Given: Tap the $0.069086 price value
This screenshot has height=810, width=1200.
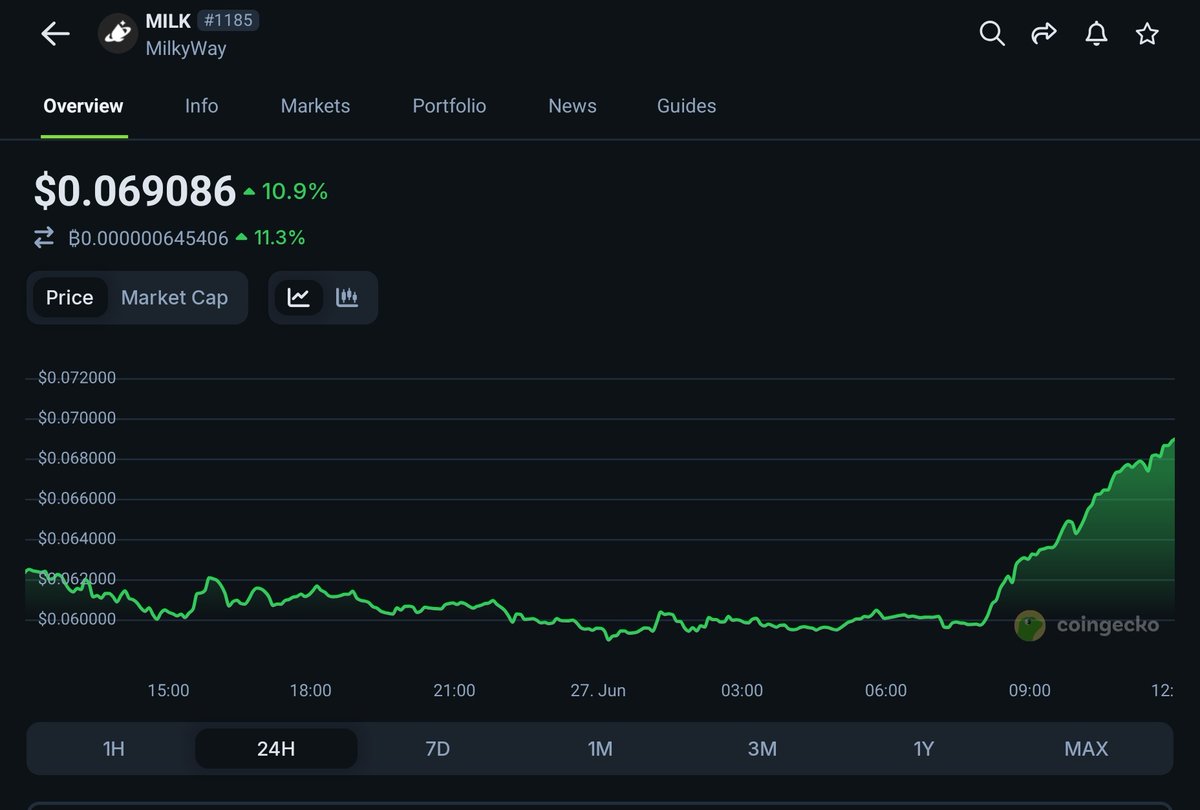Looking at the screenshot, I should tap(135, 191).
